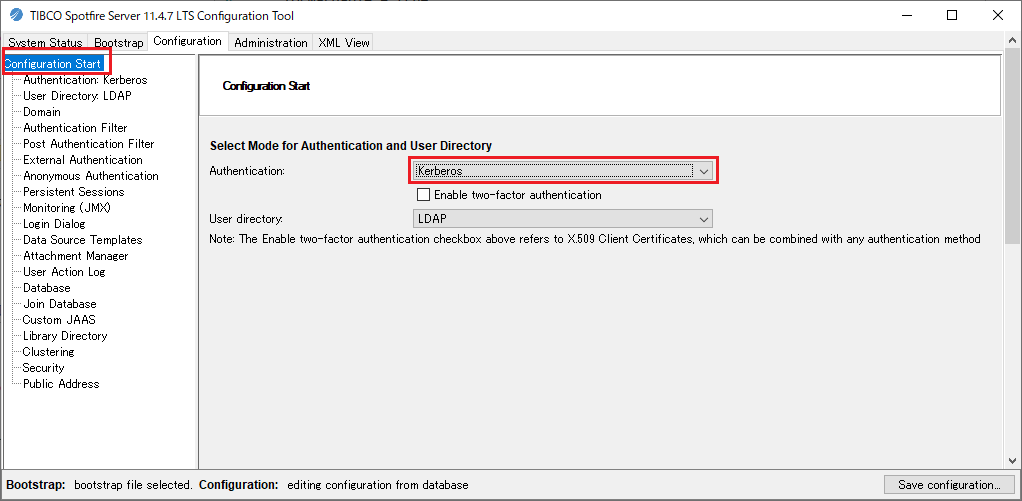The width and height of the screenshot is (1022, 501).
Task: Open Persistent Sessions settings
Action: click(x=74, y=192)
